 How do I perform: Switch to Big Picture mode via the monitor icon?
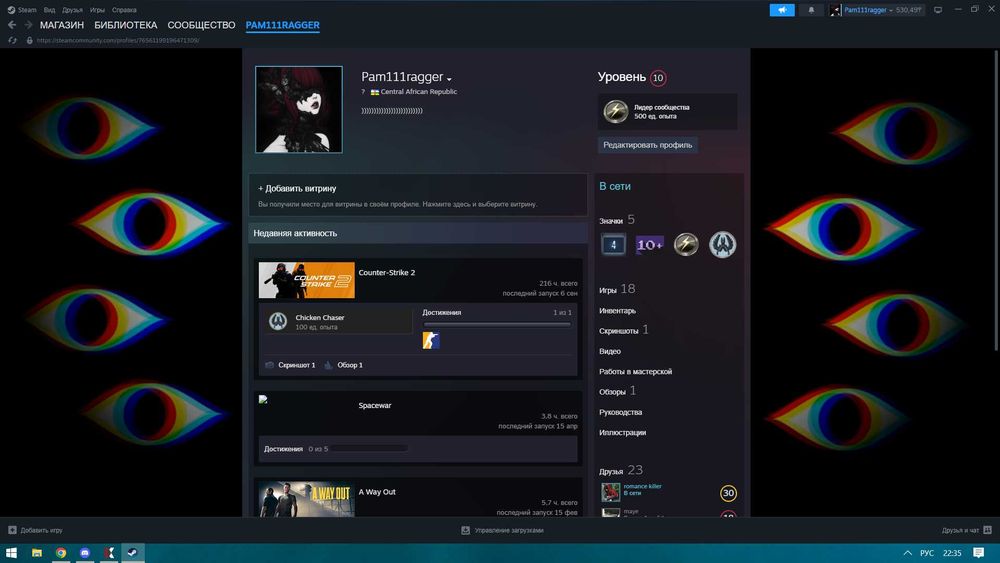(938, 10)
